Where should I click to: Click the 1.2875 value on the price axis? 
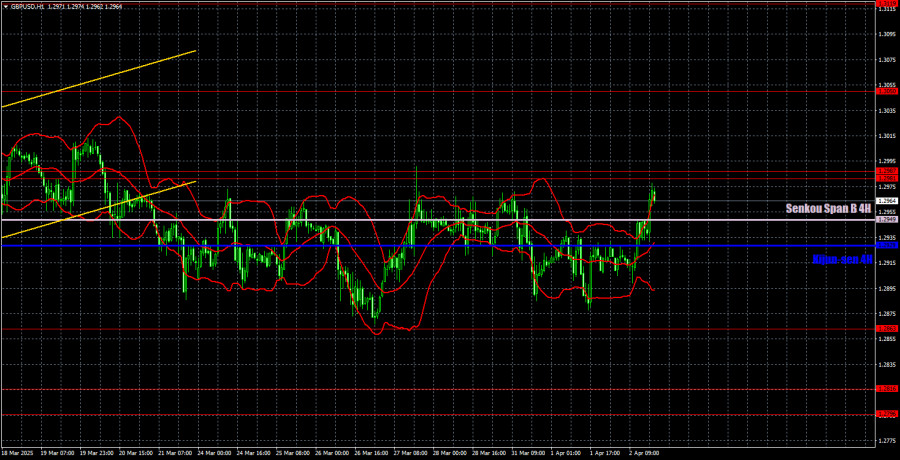click(887, 314)
